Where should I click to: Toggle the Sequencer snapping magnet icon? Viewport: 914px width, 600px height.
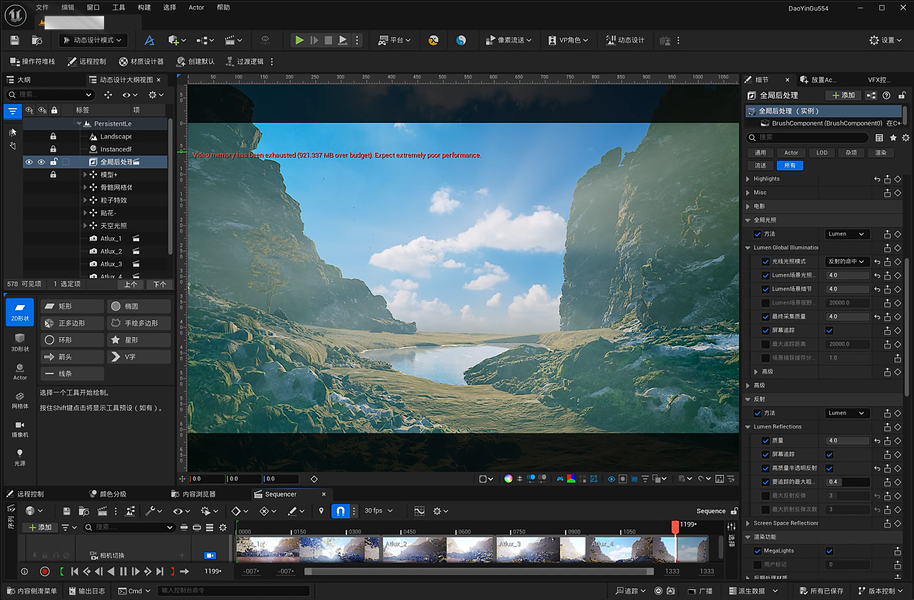(340, 511)
